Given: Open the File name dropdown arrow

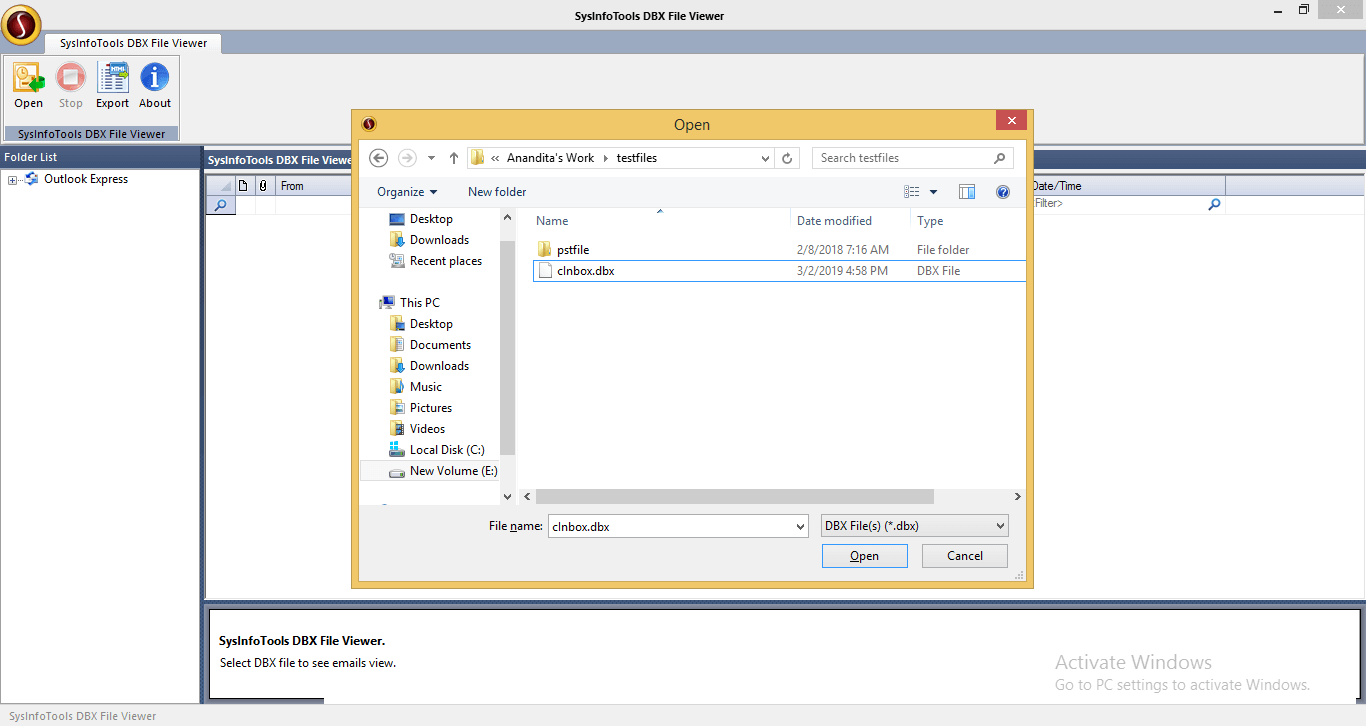Looking at the screenshot, I should pyautogui.click(x=800, y=526).
